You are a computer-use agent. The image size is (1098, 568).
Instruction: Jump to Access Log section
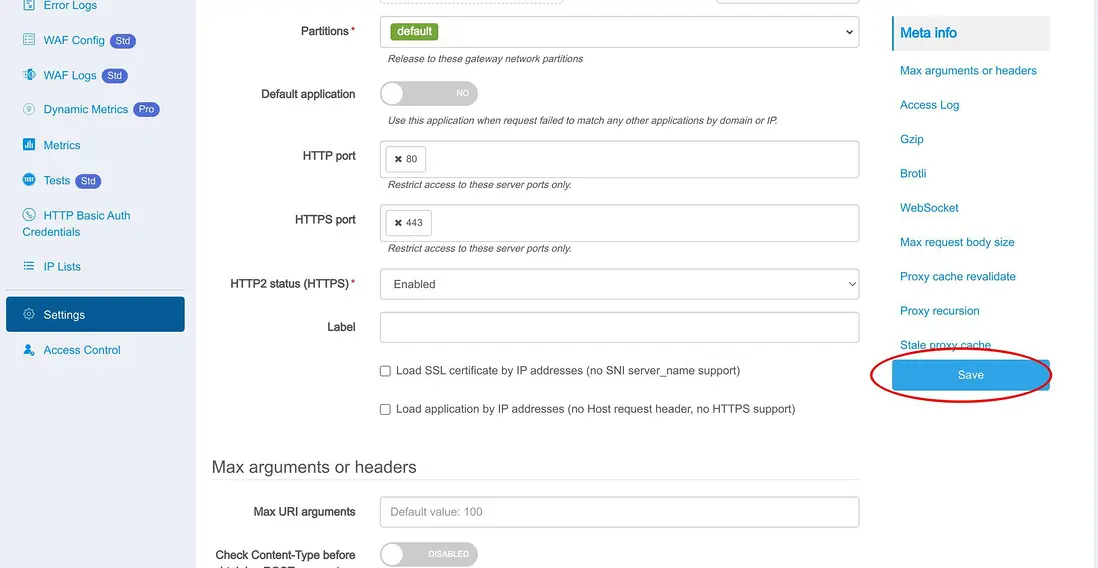click(929, 105)
